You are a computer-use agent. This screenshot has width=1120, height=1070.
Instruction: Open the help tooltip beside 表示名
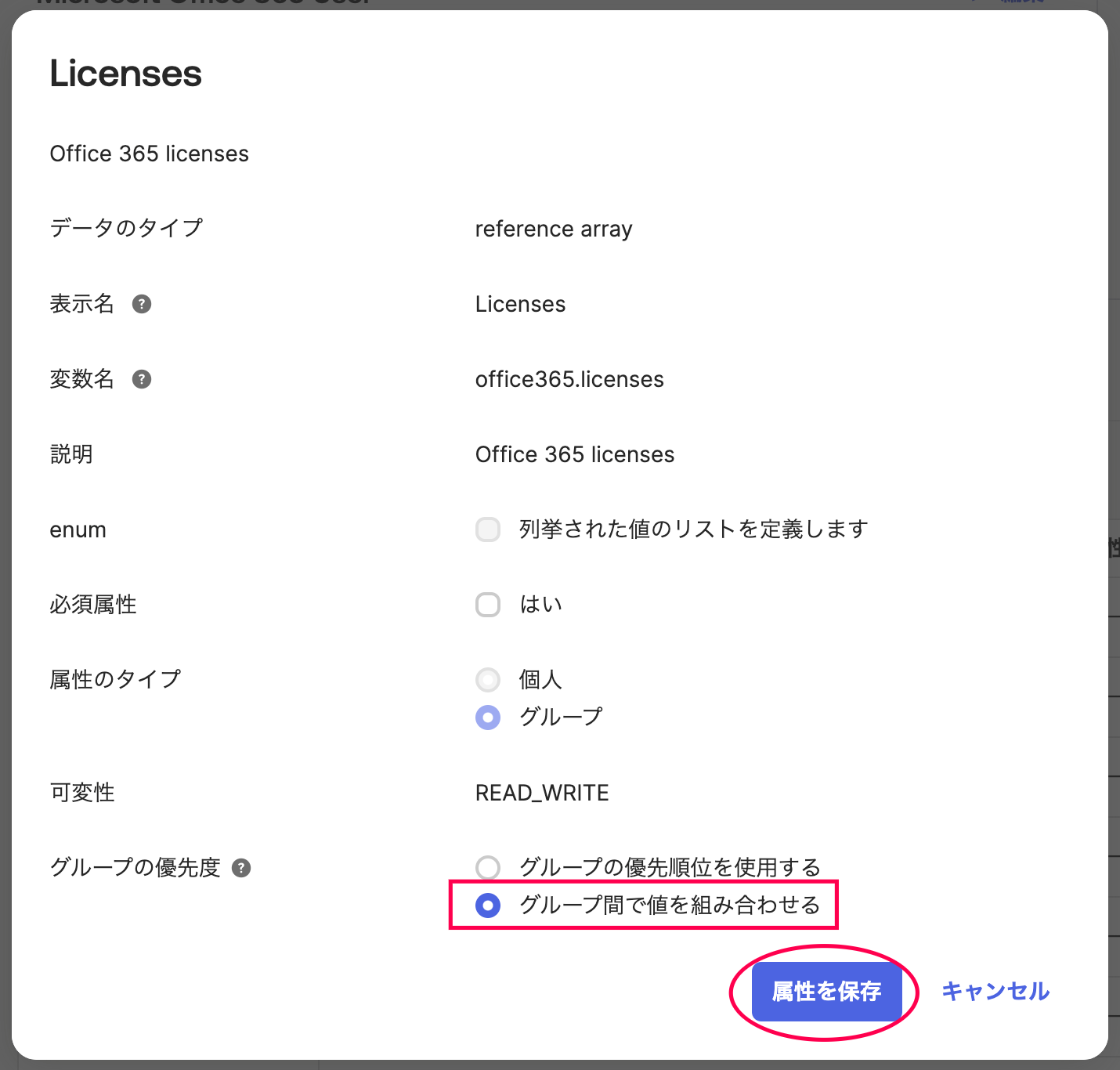click(142, 304)
